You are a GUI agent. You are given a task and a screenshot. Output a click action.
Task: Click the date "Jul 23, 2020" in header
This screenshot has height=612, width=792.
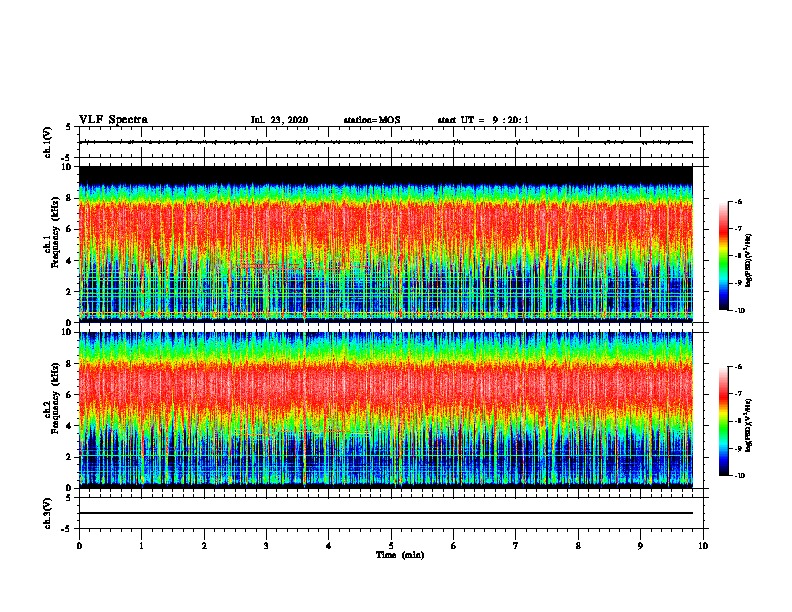(x=279, y=120)
